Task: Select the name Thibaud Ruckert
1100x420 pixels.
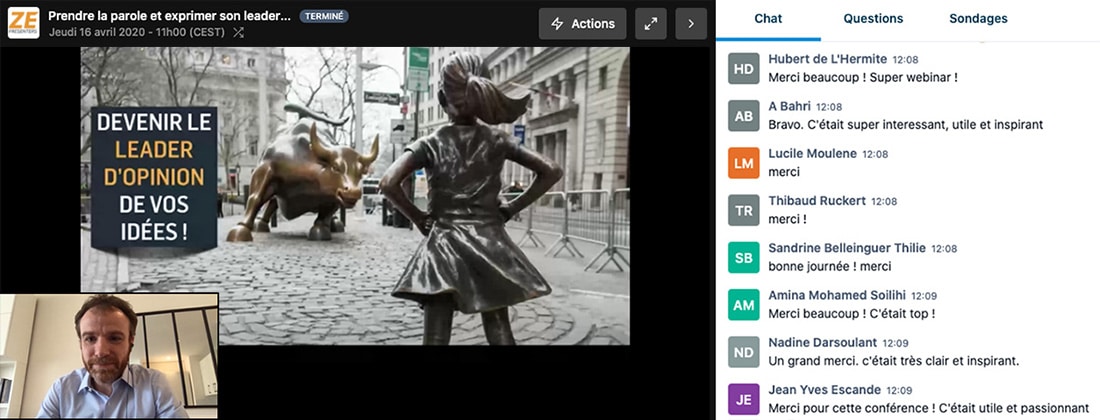Action: pos(817,201)
